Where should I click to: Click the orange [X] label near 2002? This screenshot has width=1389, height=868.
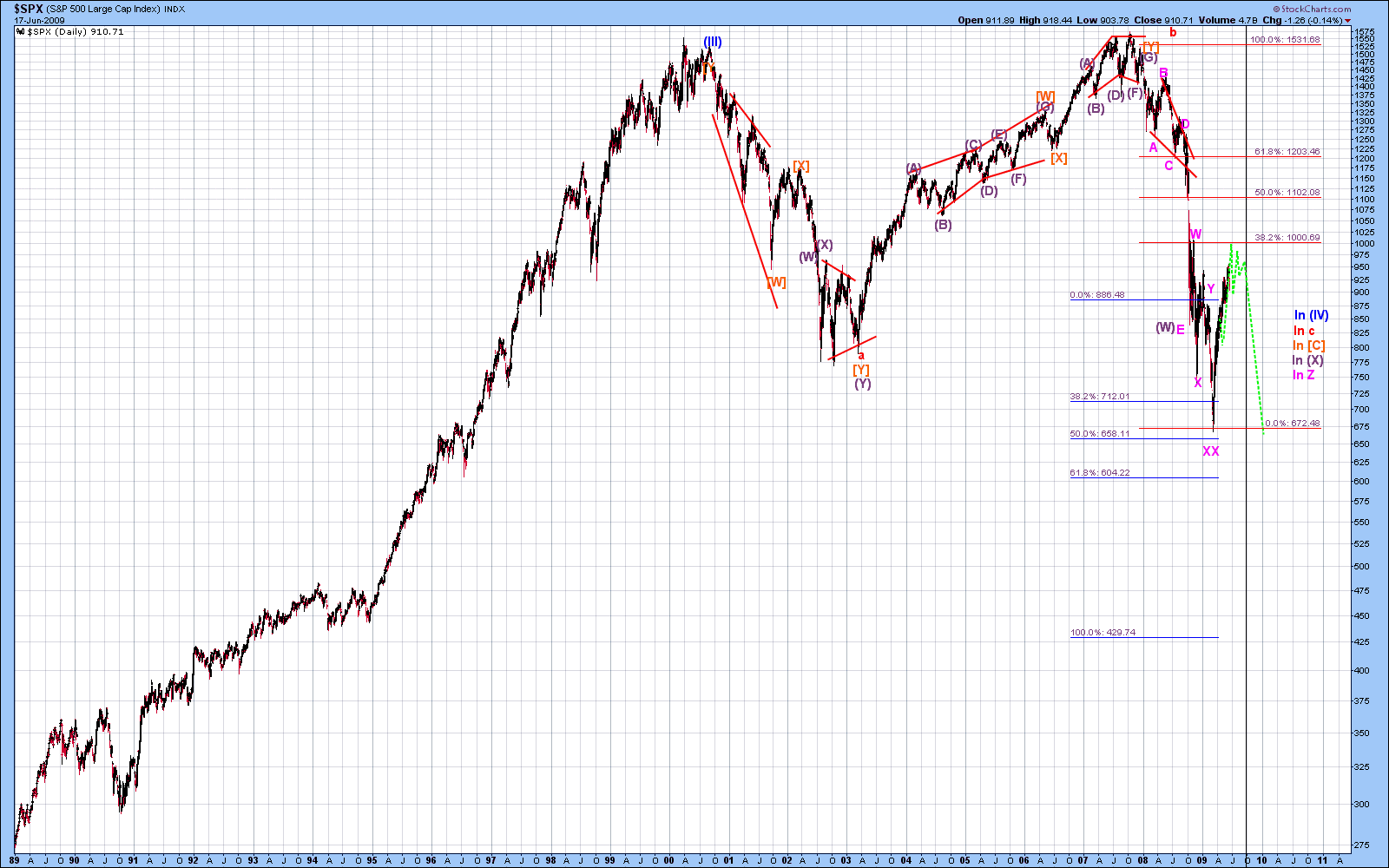coord(800,167)
